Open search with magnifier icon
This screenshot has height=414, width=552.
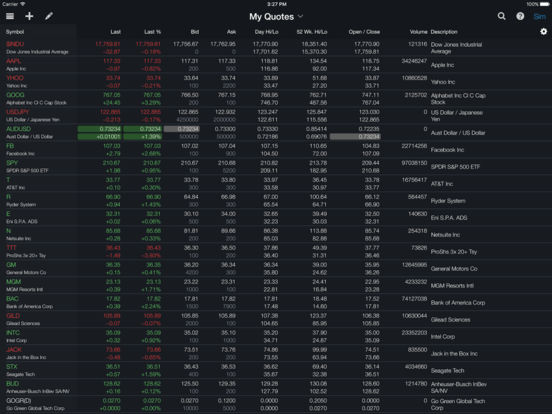point(501,16)
